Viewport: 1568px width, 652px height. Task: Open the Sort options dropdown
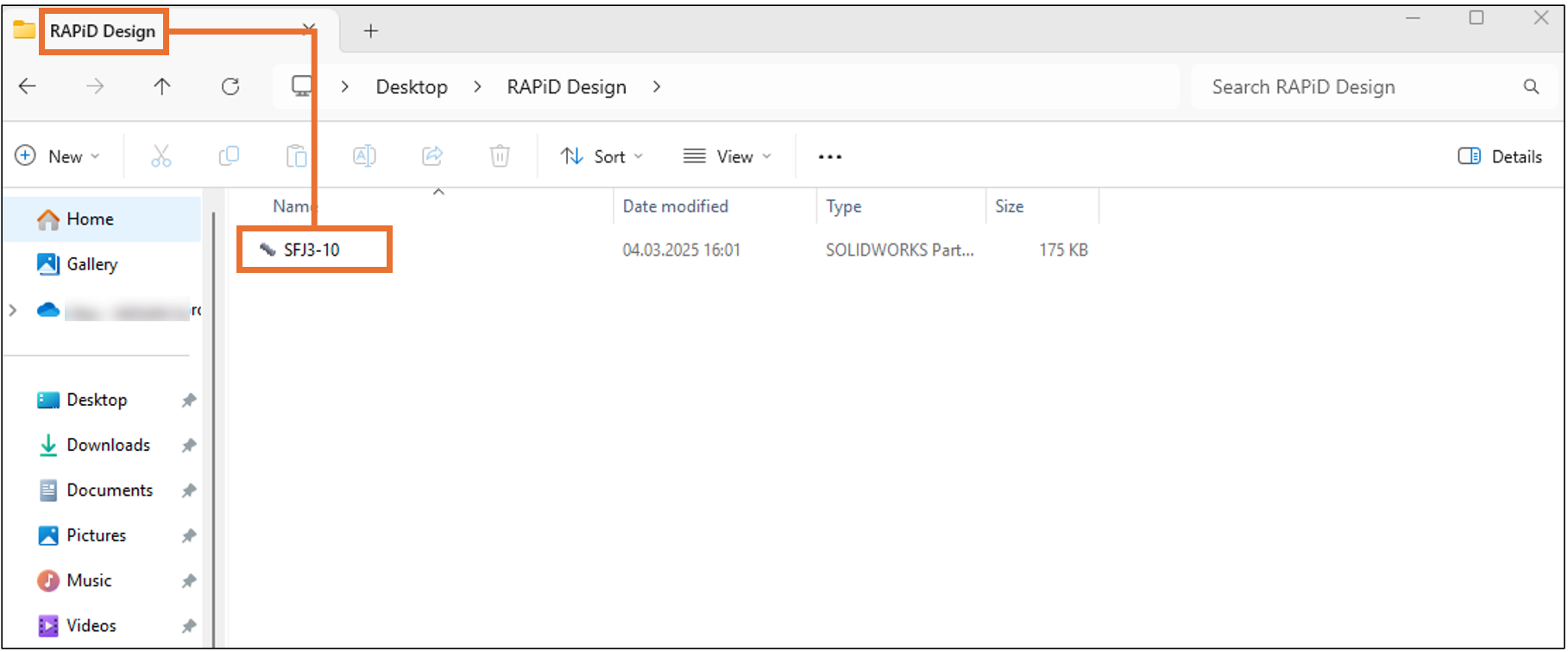tap(601, 156)
